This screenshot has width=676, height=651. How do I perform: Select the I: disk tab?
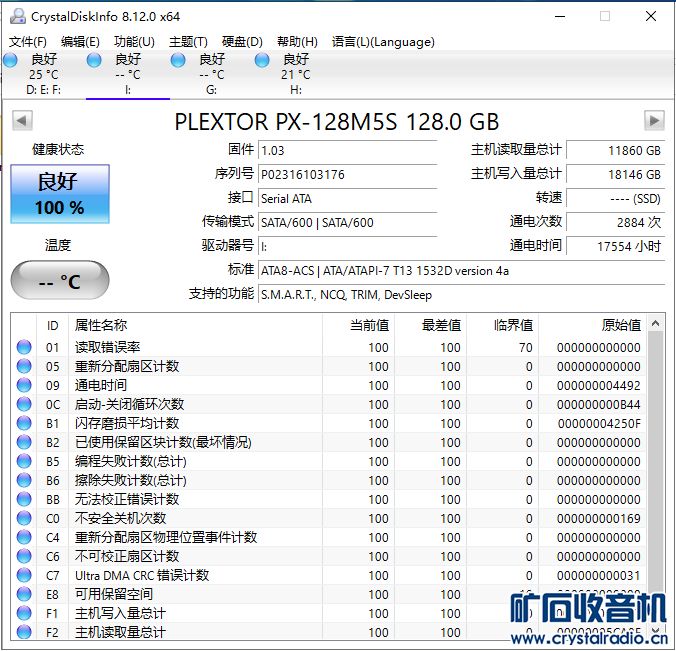point(128,74)
